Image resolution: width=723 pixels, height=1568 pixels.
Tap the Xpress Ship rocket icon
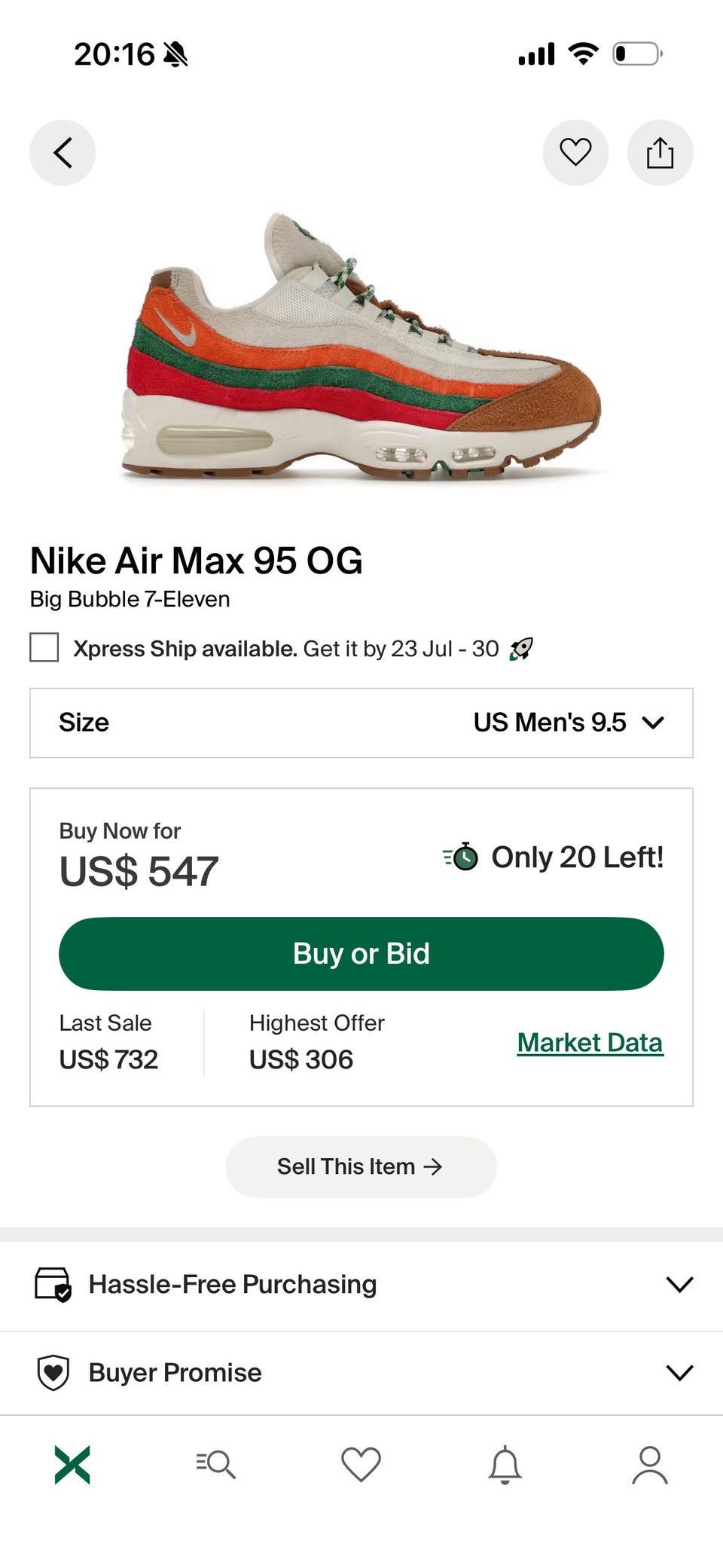click(521, 649)
